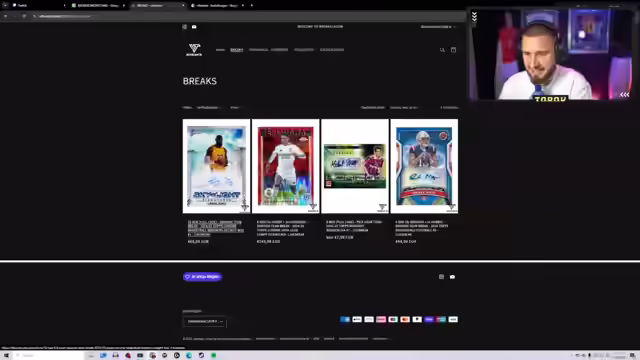Screen dimensions: 640x360
Task: Switch to the Twitch browser tab
Action: click(37, 5)
